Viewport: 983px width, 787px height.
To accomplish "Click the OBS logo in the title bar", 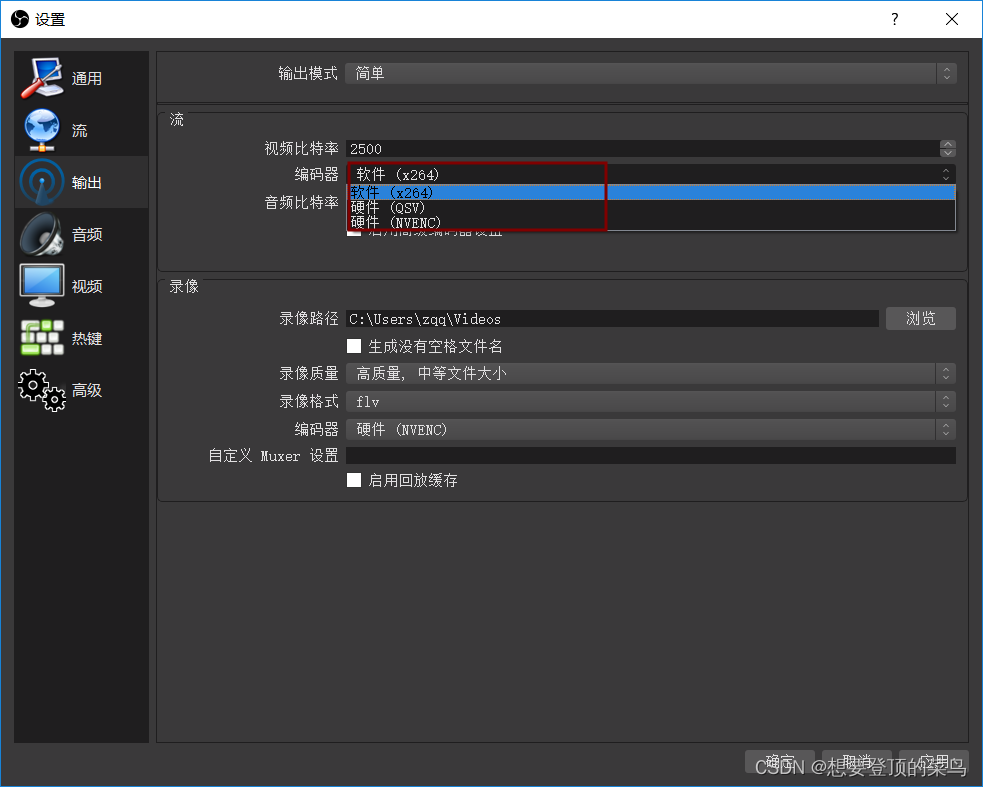I will coord(20,19).
